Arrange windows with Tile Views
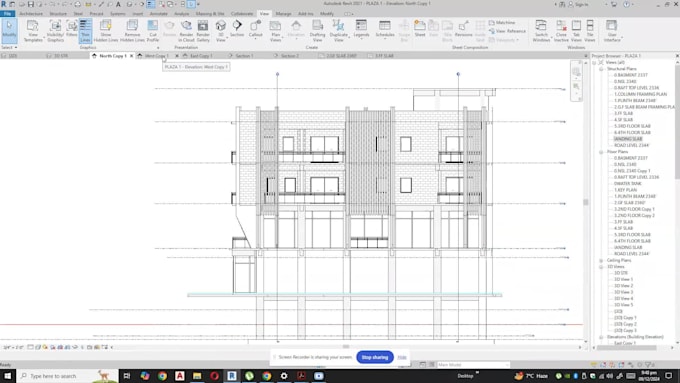Viewport: 680px width, 383px height. coord(590,31)
